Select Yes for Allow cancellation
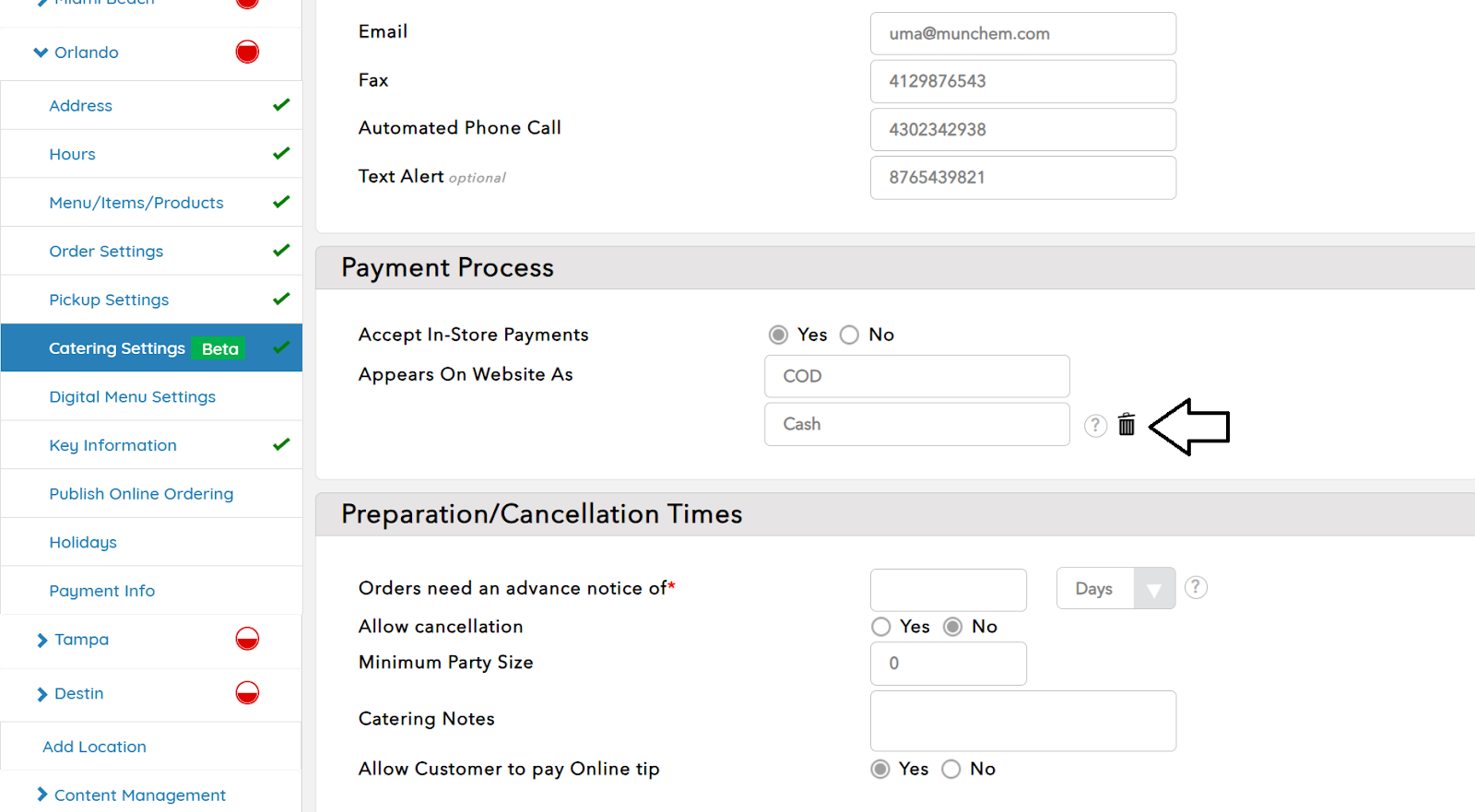The height and width of the screenshot is (812, 1475). [x=881, y=627]
